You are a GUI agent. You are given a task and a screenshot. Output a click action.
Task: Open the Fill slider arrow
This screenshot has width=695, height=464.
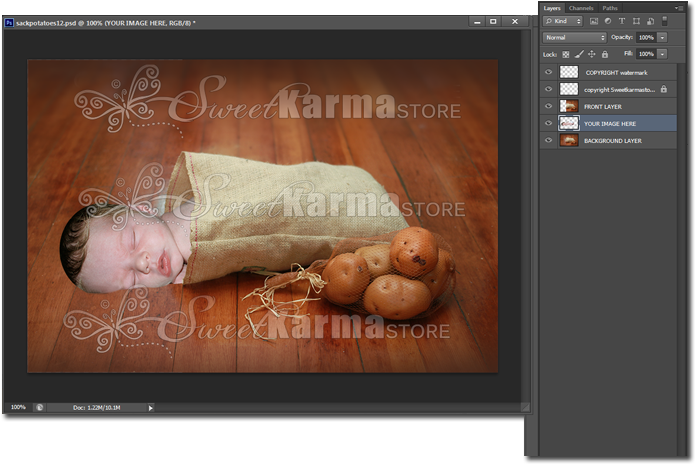click(662, 54)
